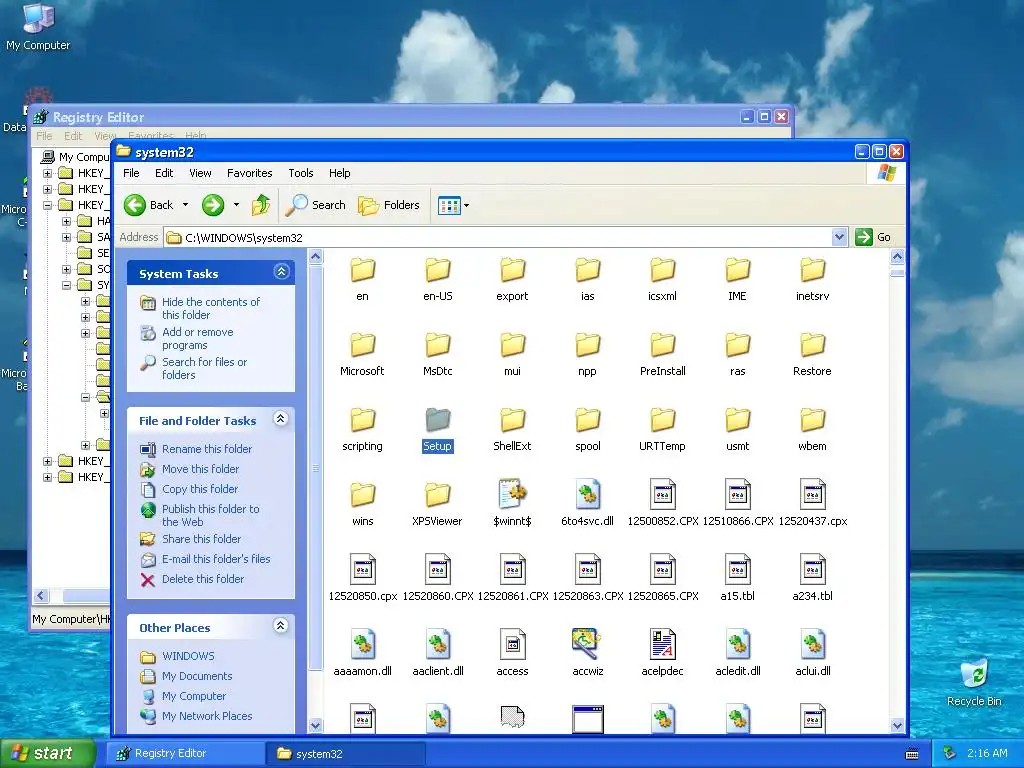Go back using the Back button

point(149,205)
